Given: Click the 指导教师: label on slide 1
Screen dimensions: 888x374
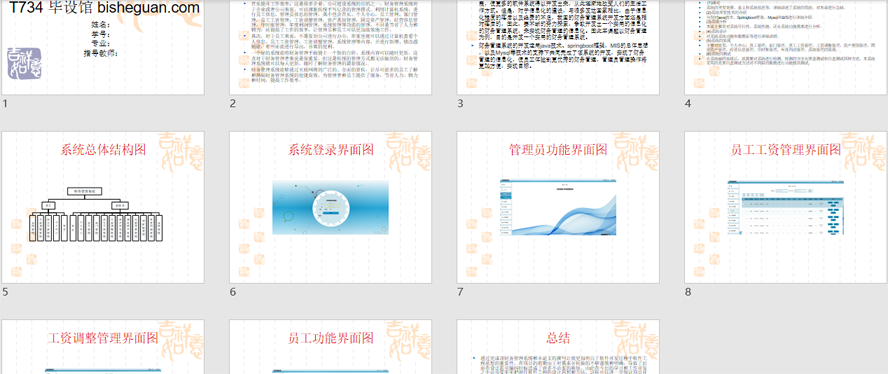Looking at the screenshot, I should point(100,53).
